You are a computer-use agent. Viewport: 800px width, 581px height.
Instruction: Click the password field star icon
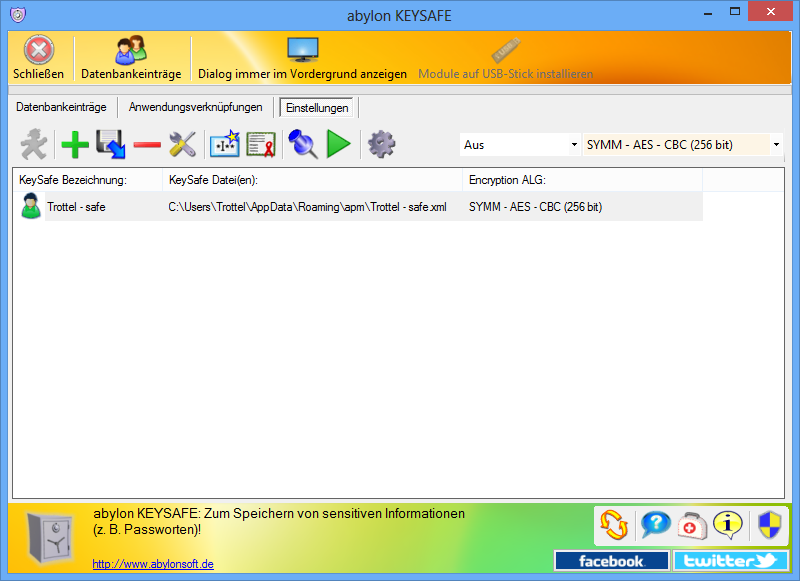click(x=225, y=144)
